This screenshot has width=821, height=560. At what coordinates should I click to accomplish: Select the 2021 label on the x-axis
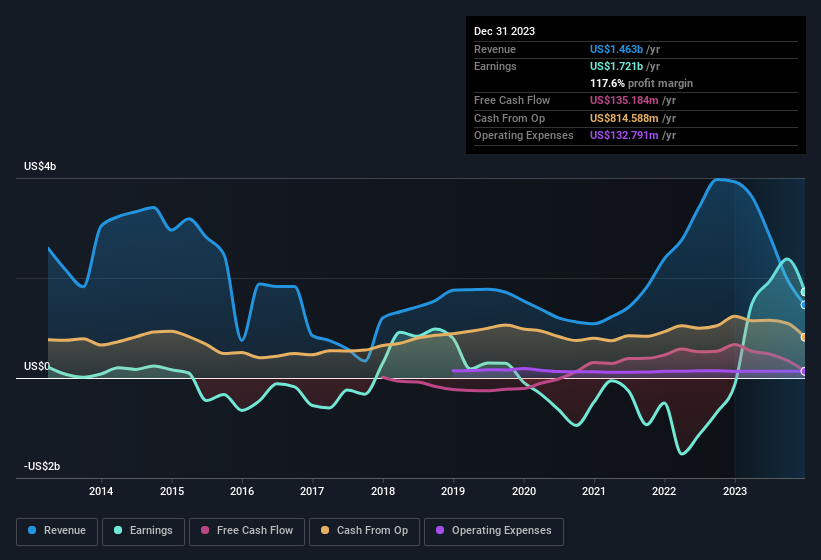pyautogui.click(x=594, y=491)
